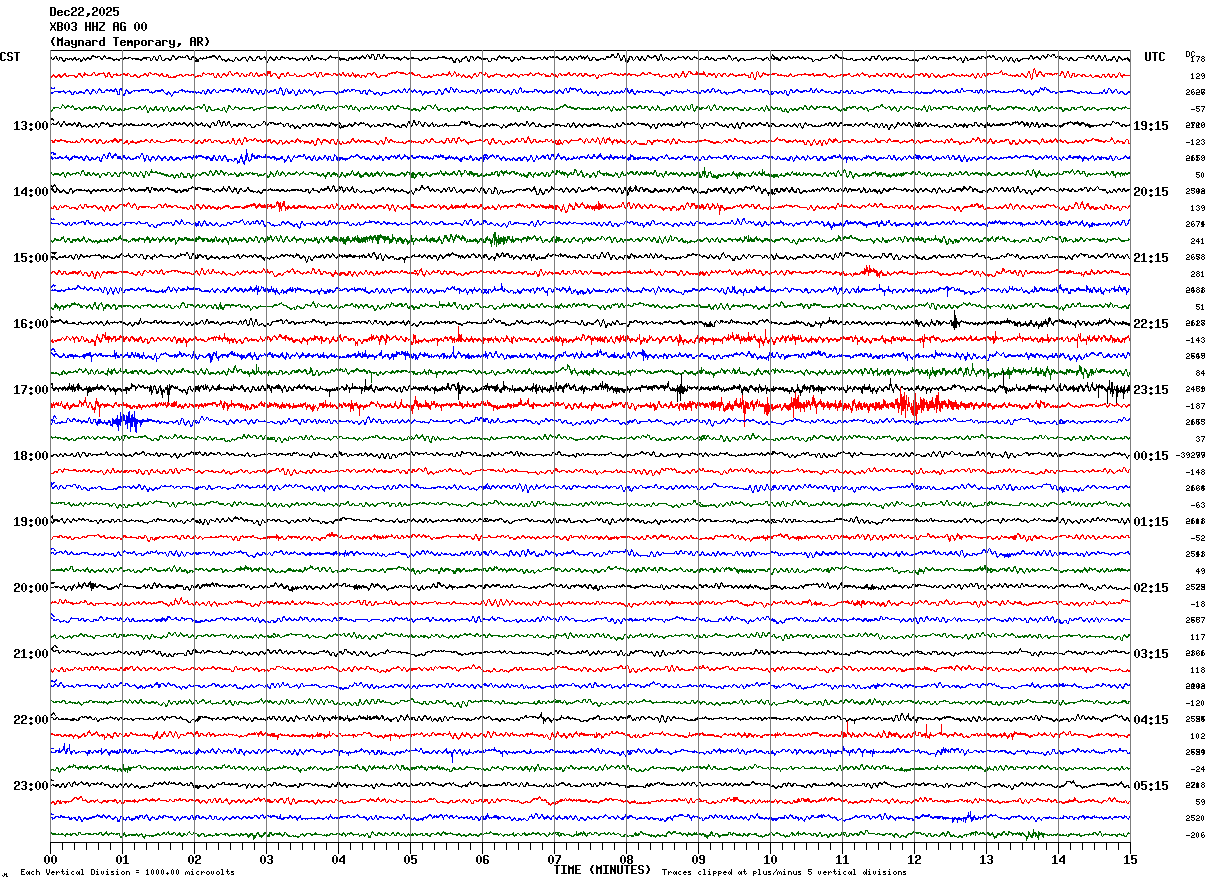Select the 15:00 CST hour label
This screenshot has height=886, width=1210.
pos(30,258)
